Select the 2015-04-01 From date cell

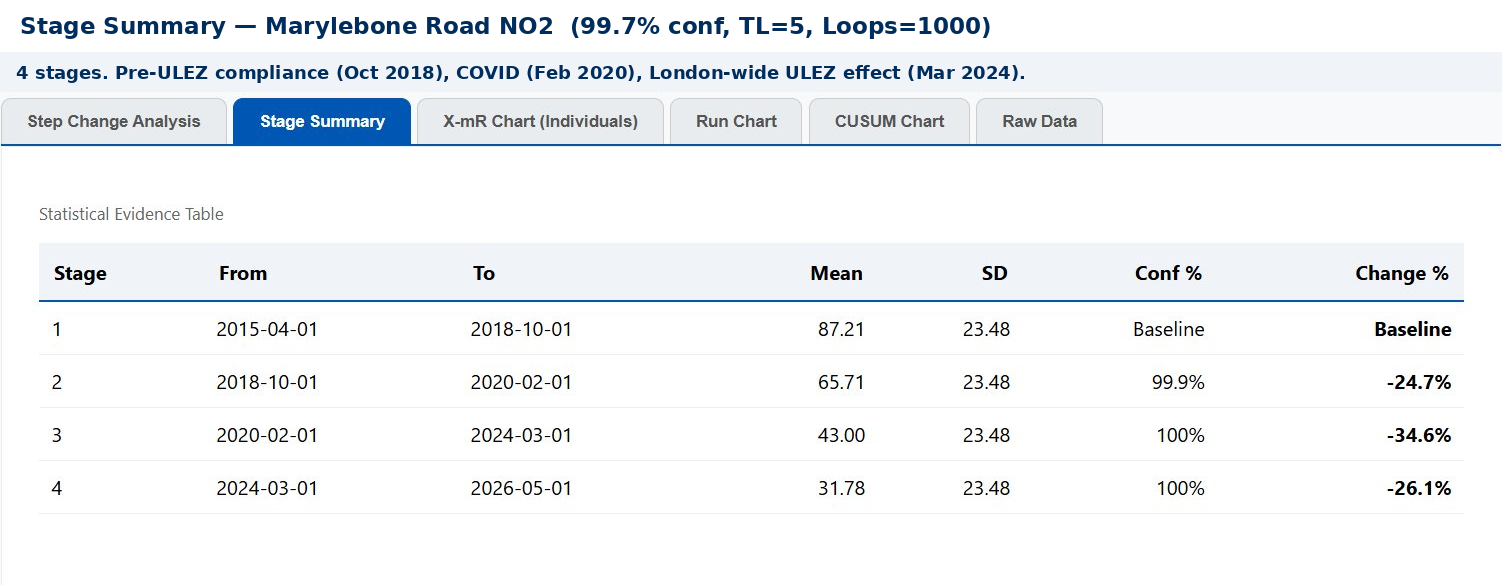pyautogui.click(x=267, y=329)
